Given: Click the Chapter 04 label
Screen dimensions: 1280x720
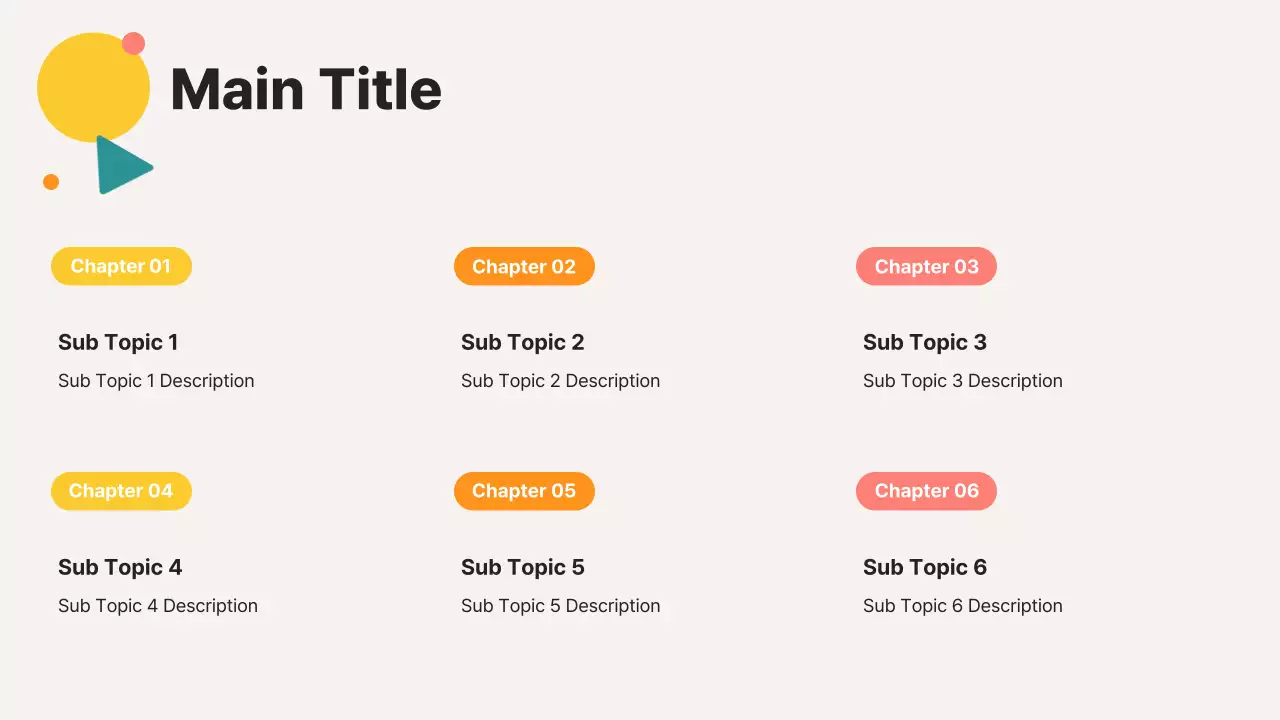Looking at the screenshot, I should [x=121, y=491].
